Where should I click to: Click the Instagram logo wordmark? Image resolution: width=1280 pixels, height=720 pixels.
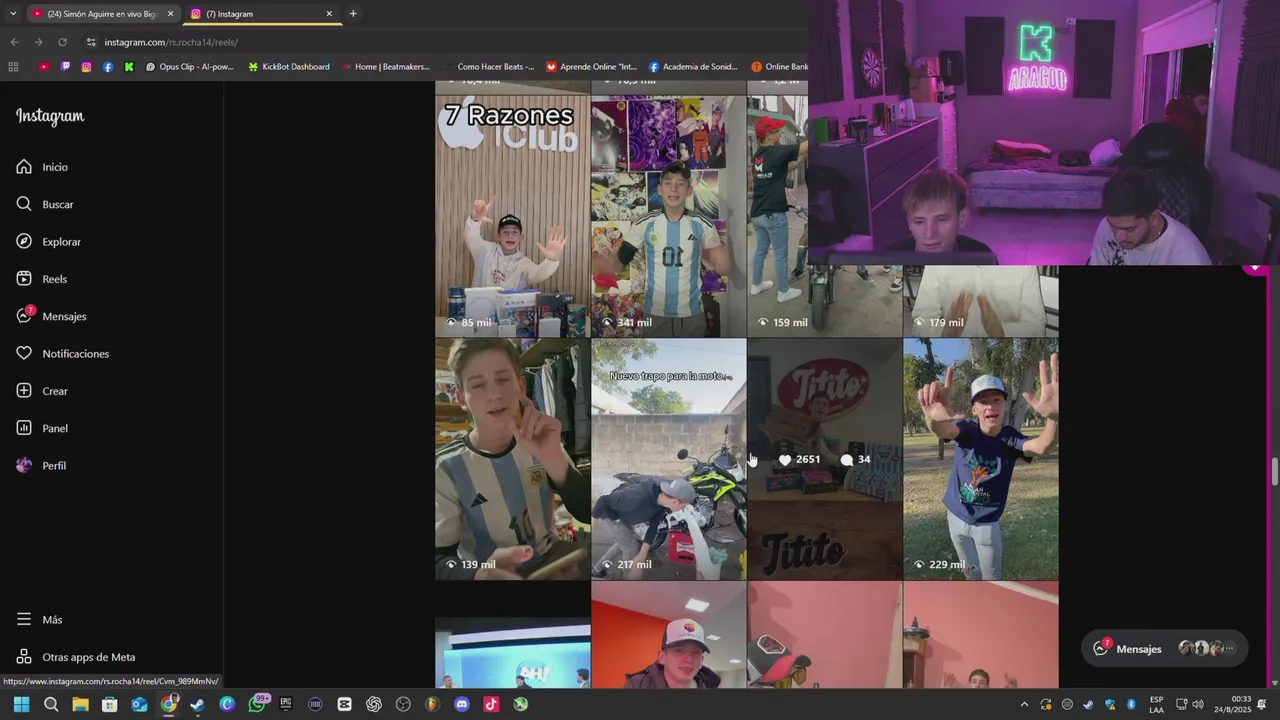[50, 117]
